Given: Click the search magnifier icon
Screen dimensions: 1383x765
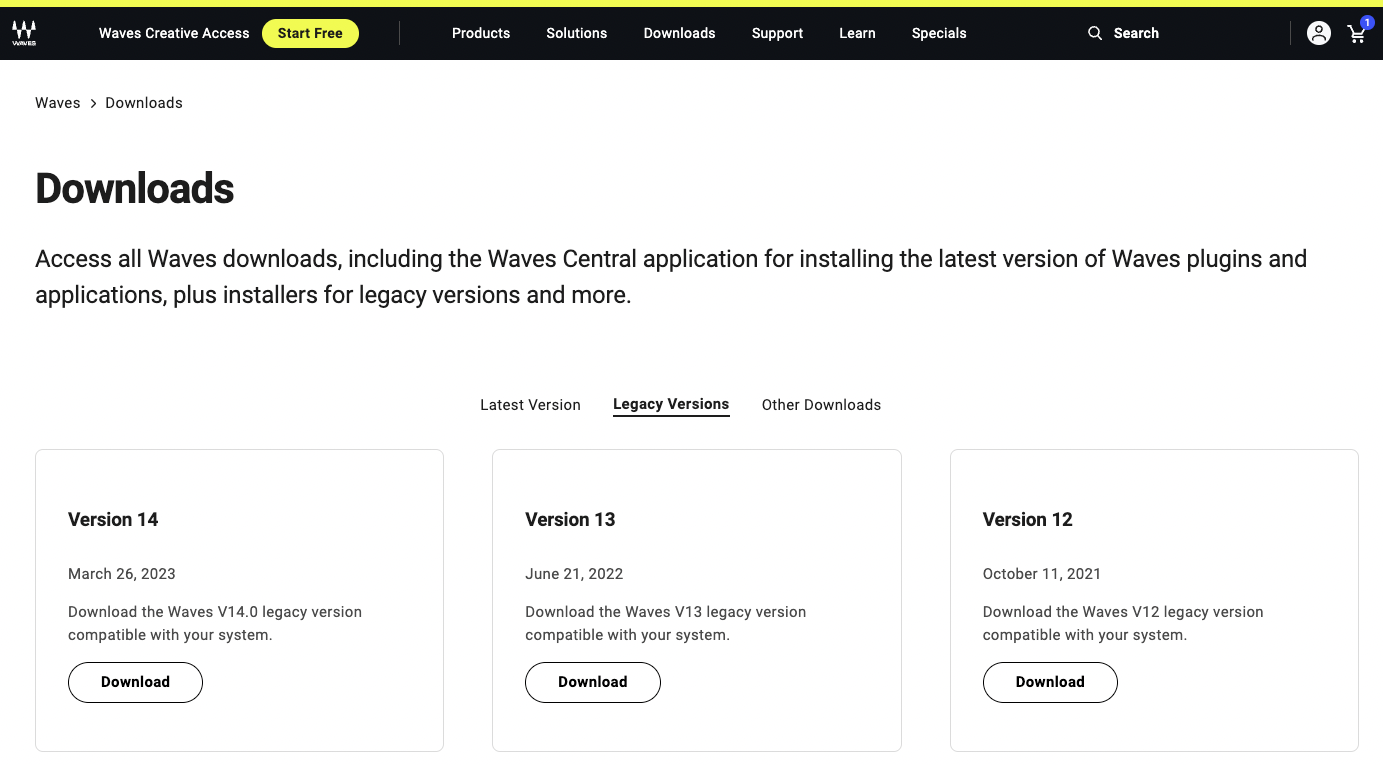Looking at the screenshot, I should [x=1095, y=33].
